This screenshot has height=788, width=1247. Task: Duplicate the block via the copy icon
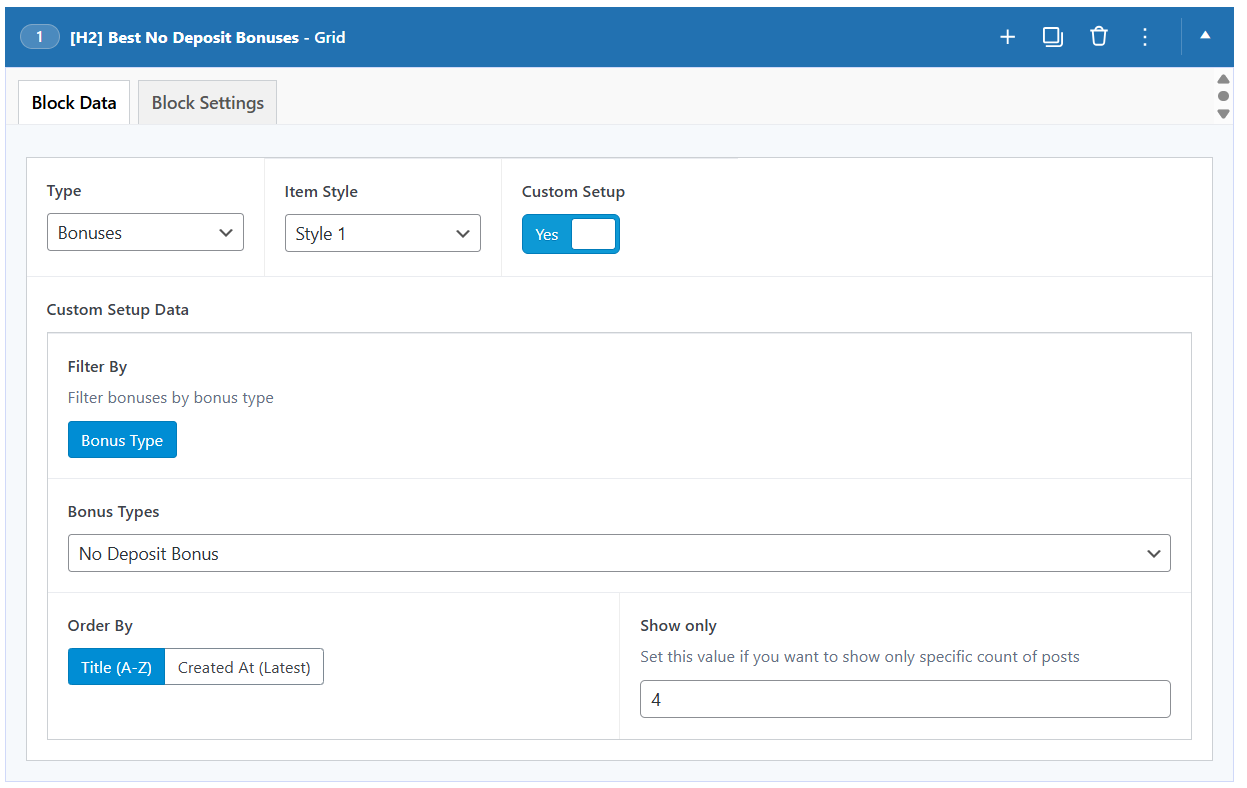coord(1052,36)
